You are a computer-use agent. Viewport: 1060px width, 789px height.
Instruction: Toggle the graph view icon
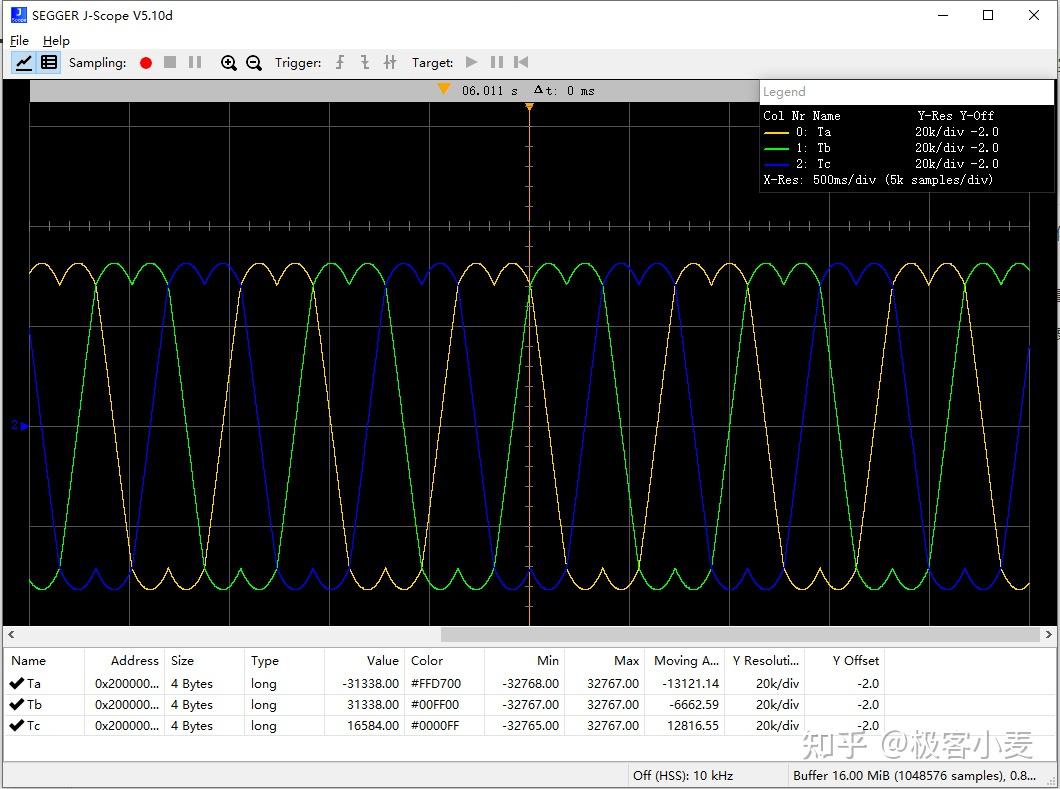[x=24, y=62]
